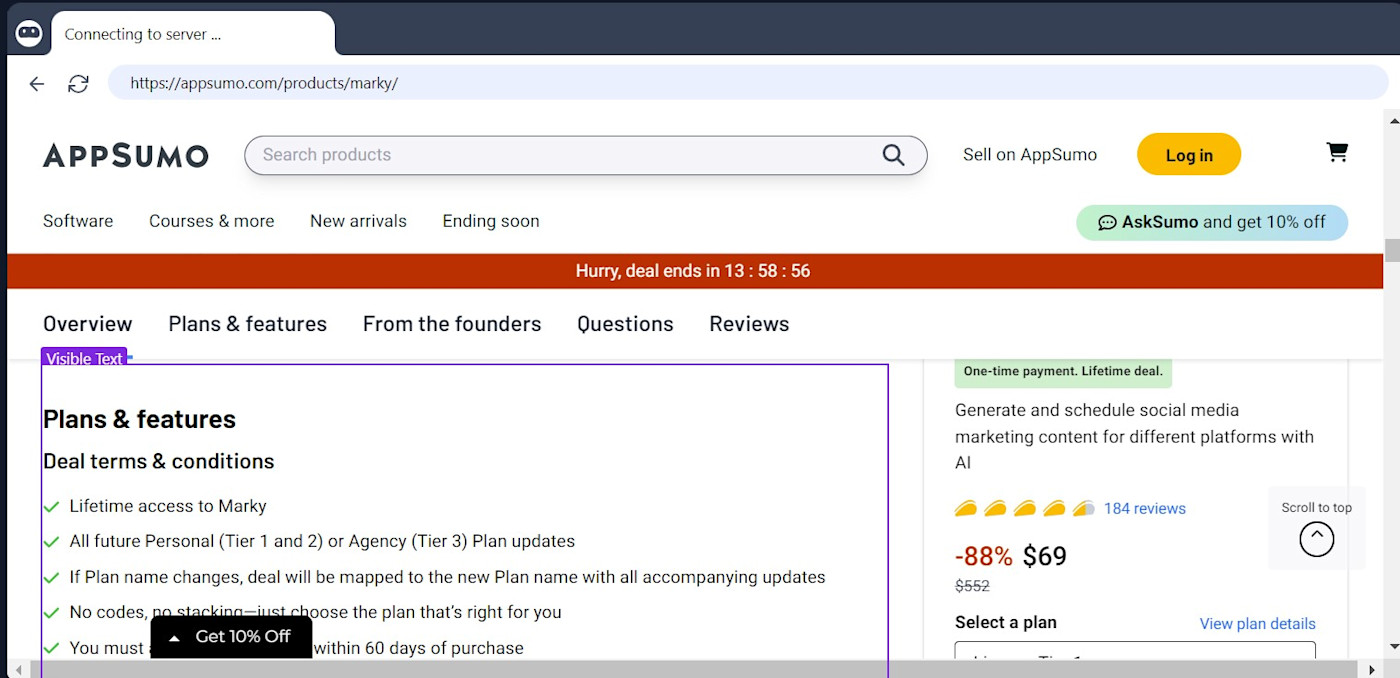Click AskSumo and get 10% off
The height and width of the screenshot is (678, 1400).
(1212, 222)
